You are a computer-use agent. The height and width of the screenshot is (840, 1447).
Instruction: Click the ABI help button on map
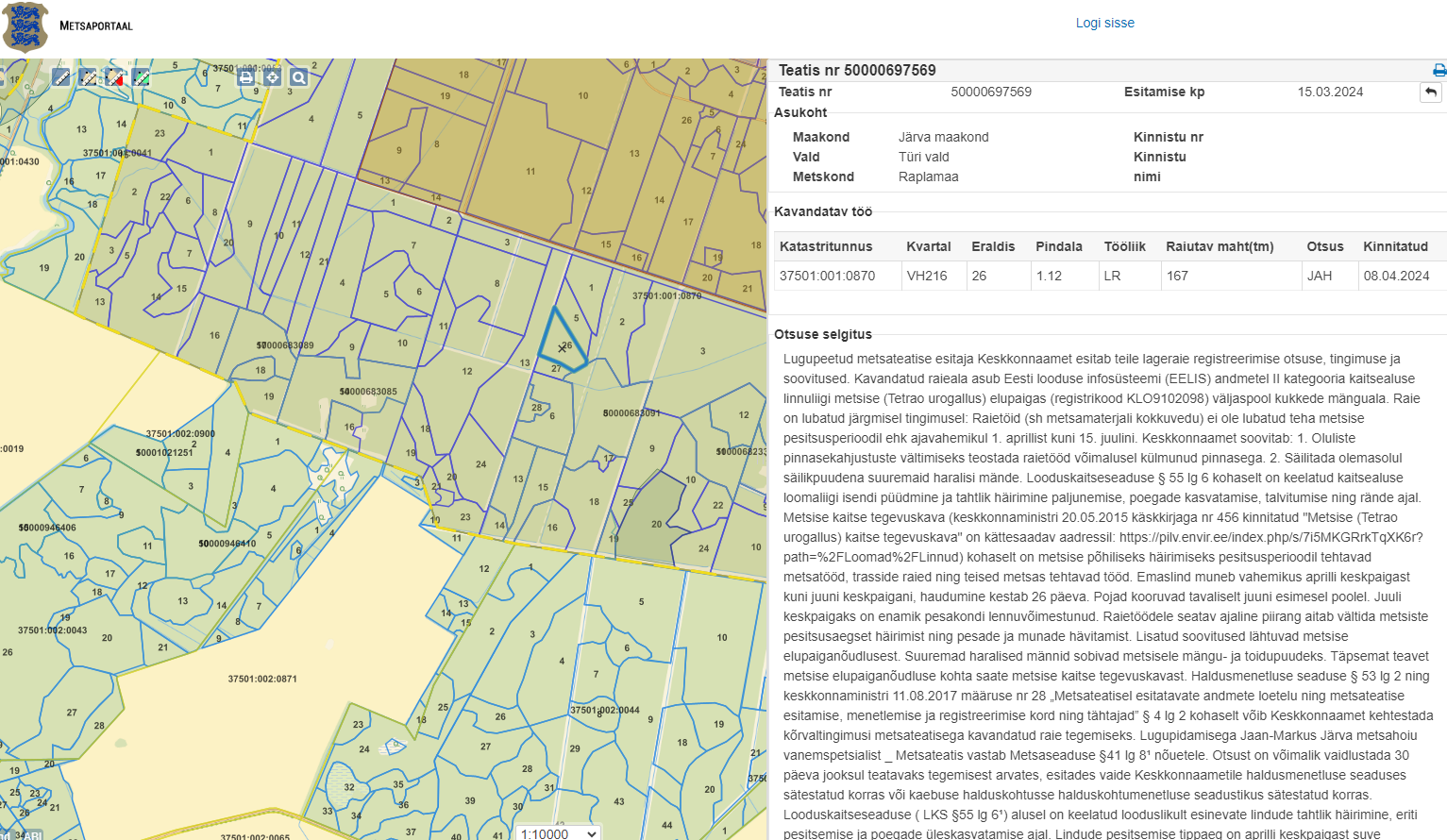pos(28,834)
